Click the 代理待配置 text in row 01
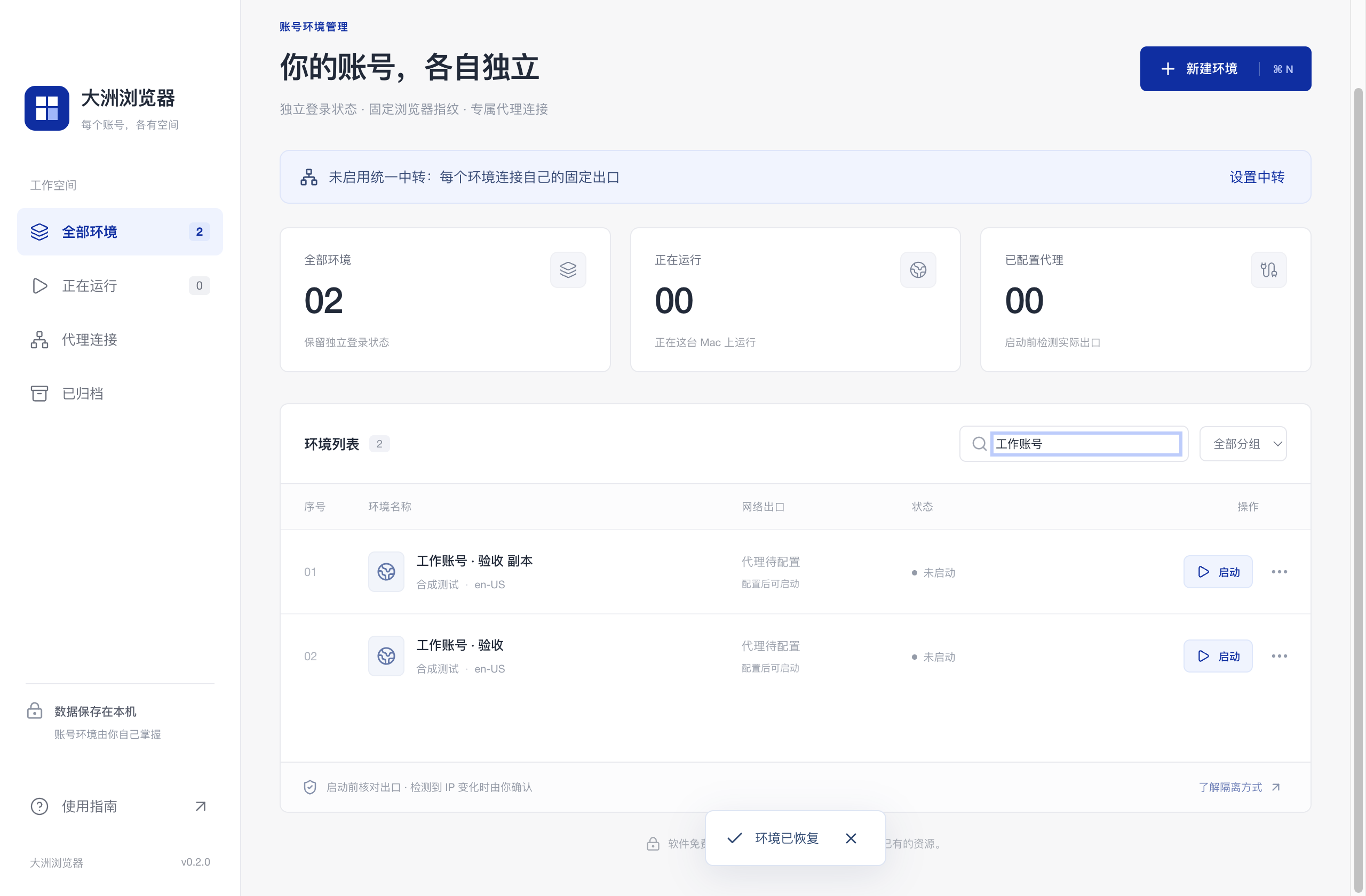The height and width of the screenshot is (896, 1366). tap(770, 562)
